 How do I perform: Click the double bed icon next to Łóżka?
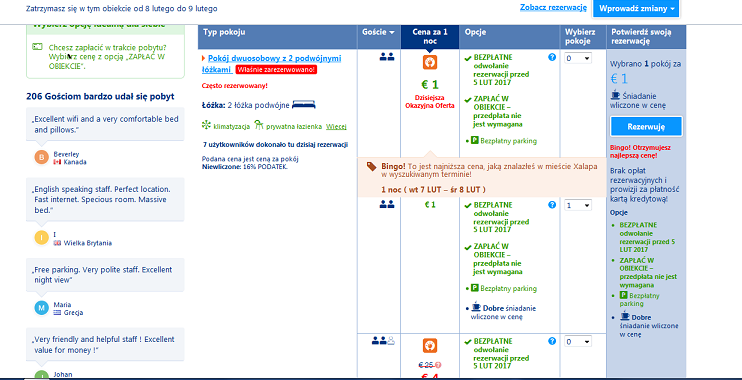click(304, 105)
